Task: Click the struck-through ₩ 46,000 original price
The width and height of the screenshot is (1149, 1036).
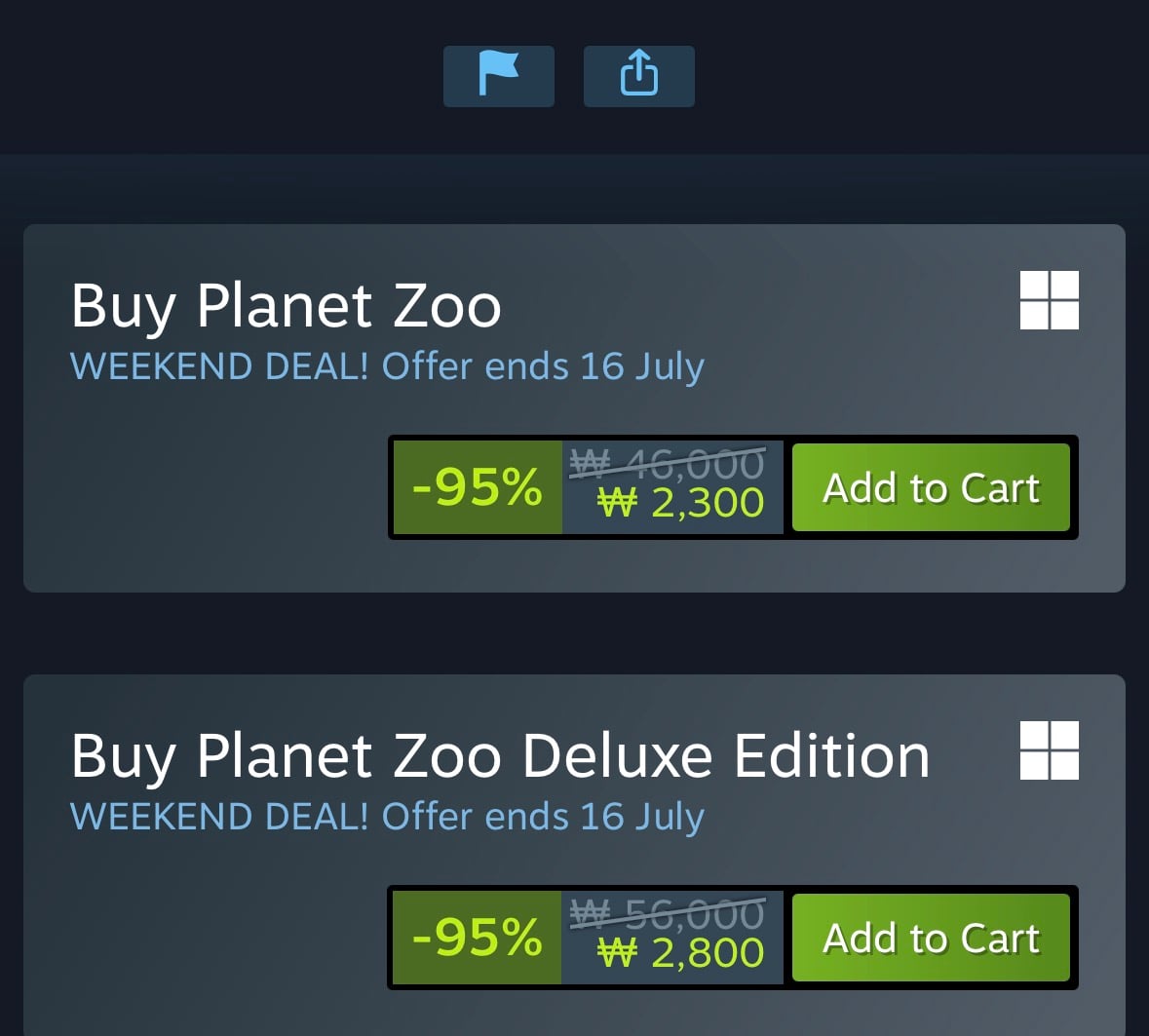Action: click(x=668, y=463)
